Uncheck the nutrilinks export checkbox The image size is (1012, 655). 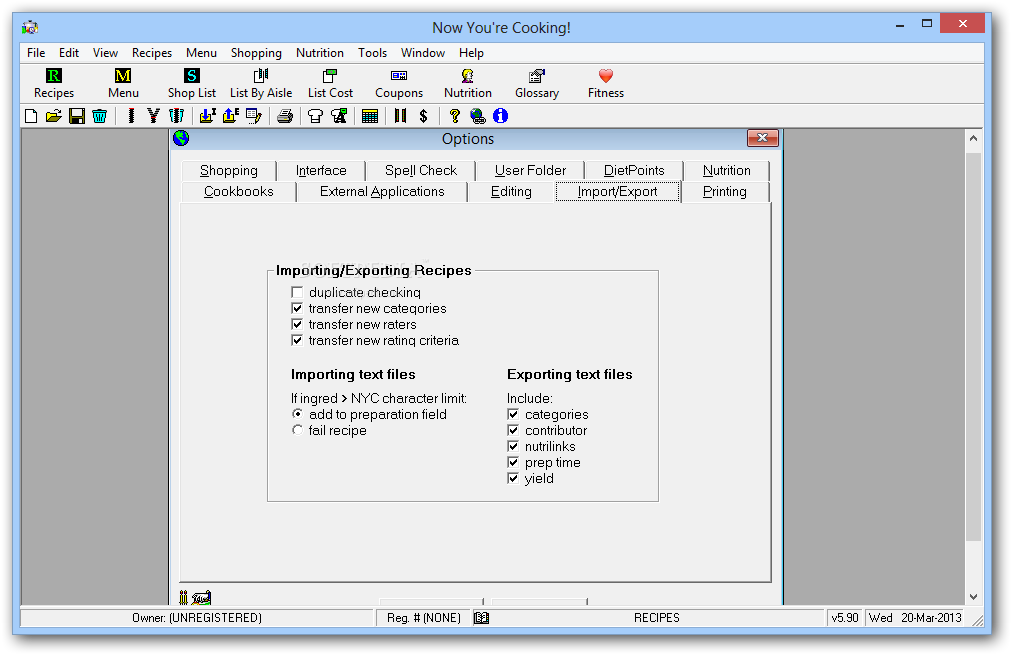[513, 447]
